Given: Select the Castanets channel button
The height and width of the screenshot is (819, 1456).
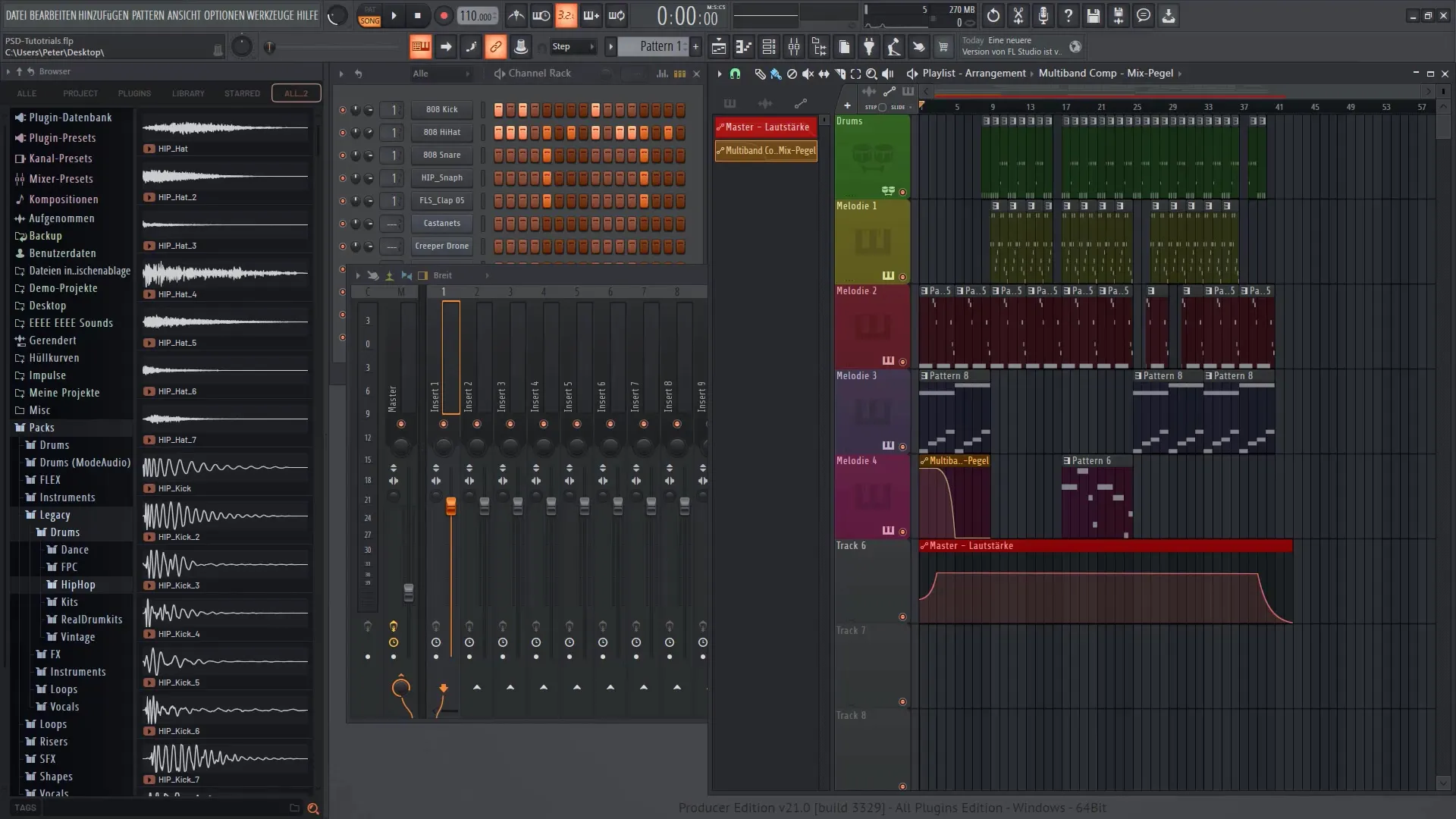Looking at the screenshot, I should point(442,224).
